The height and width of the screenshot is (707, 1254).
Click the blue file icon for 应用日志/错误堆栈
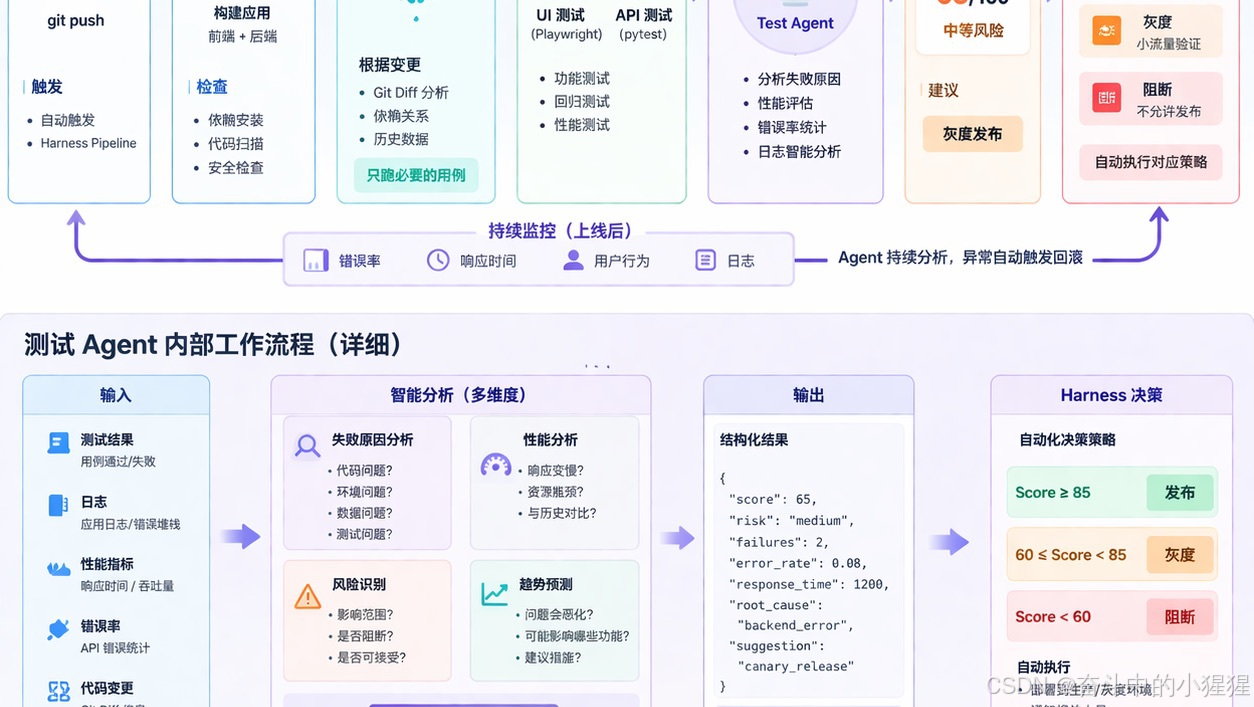(x=58, y=505)
